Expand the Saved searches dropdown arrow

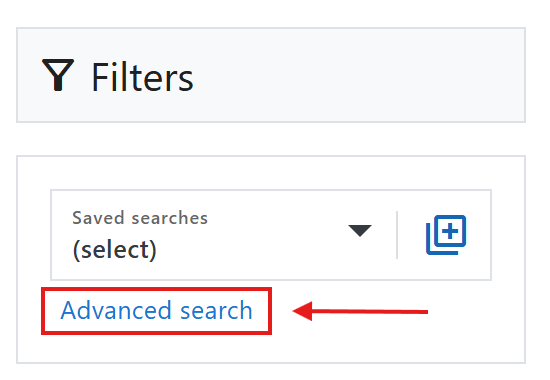tap(360, 231)
